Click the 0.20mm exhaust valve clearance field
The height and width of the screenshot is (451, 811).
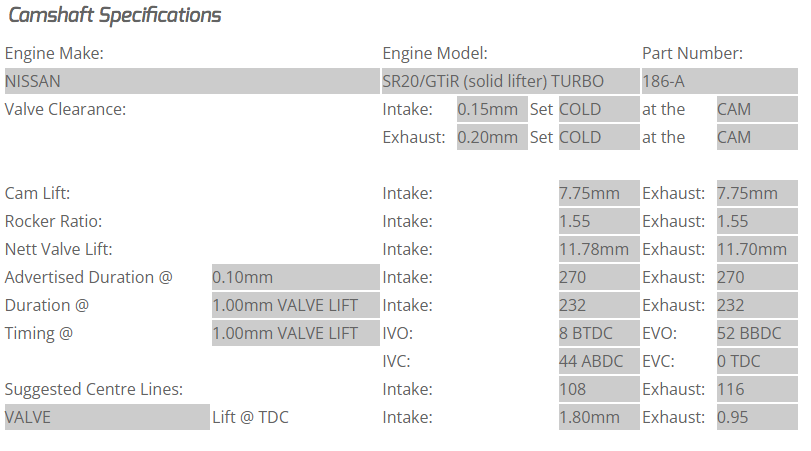491,137
